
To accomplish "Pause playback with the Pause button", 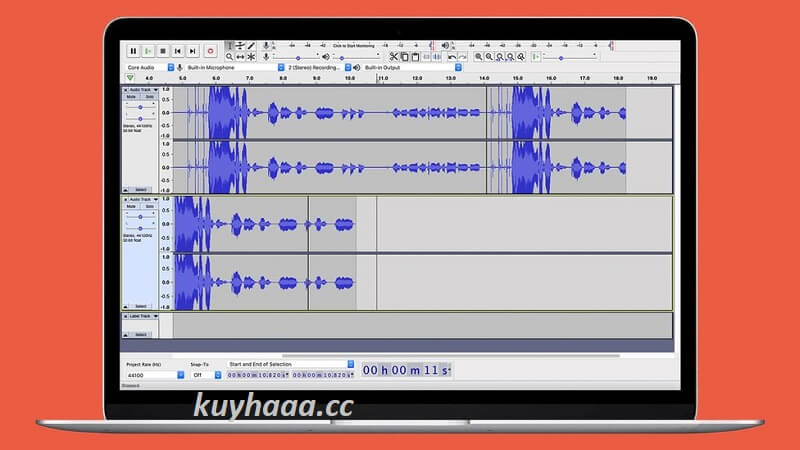I will 133,51.
